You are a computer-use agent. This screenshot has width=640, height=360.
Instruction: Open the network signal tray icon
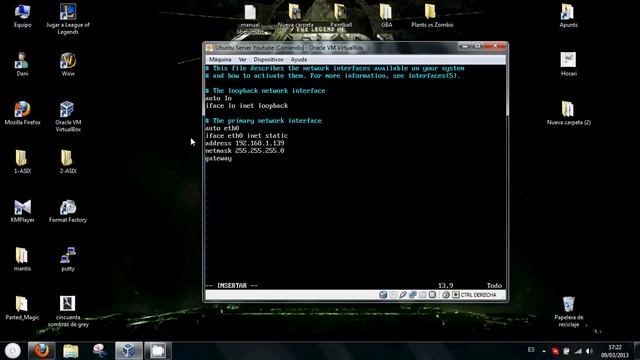pos(578,351)
